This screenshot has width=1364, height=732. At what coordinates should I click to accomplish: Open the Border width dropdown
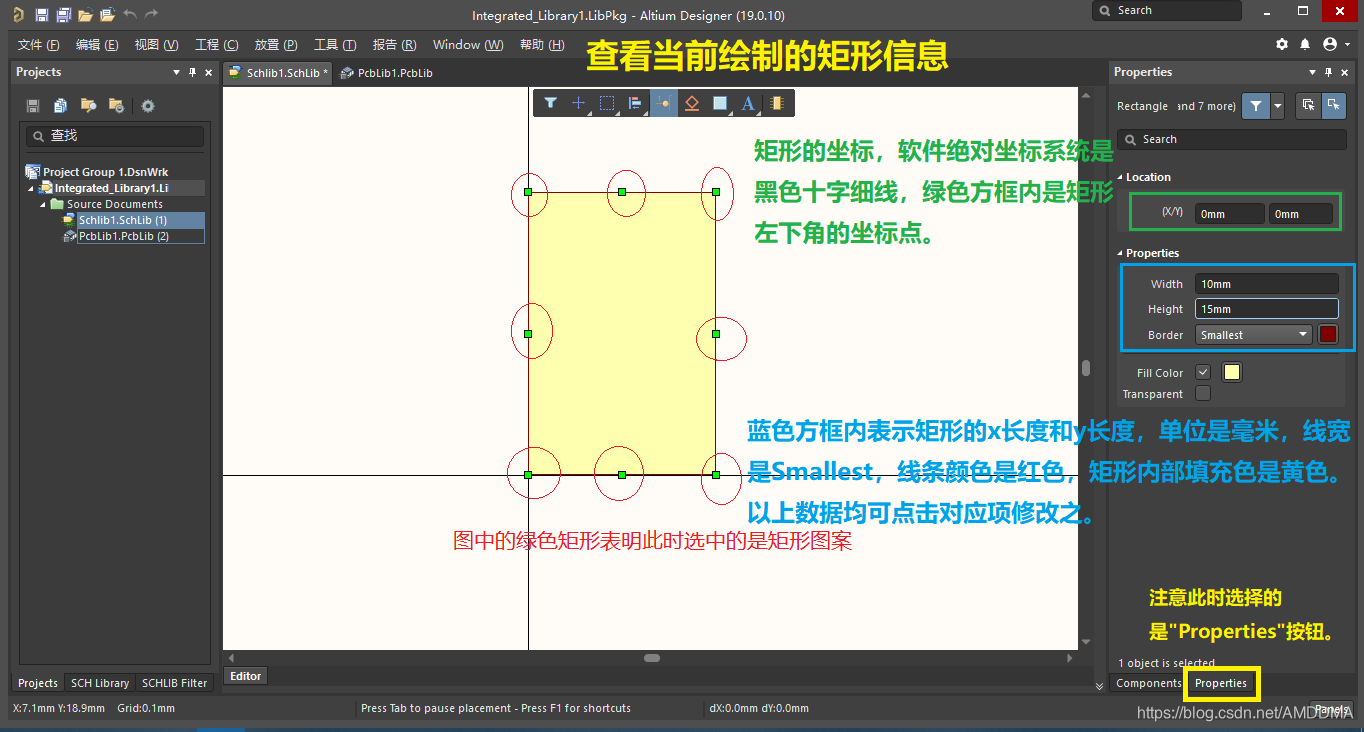coord(1254,335)
